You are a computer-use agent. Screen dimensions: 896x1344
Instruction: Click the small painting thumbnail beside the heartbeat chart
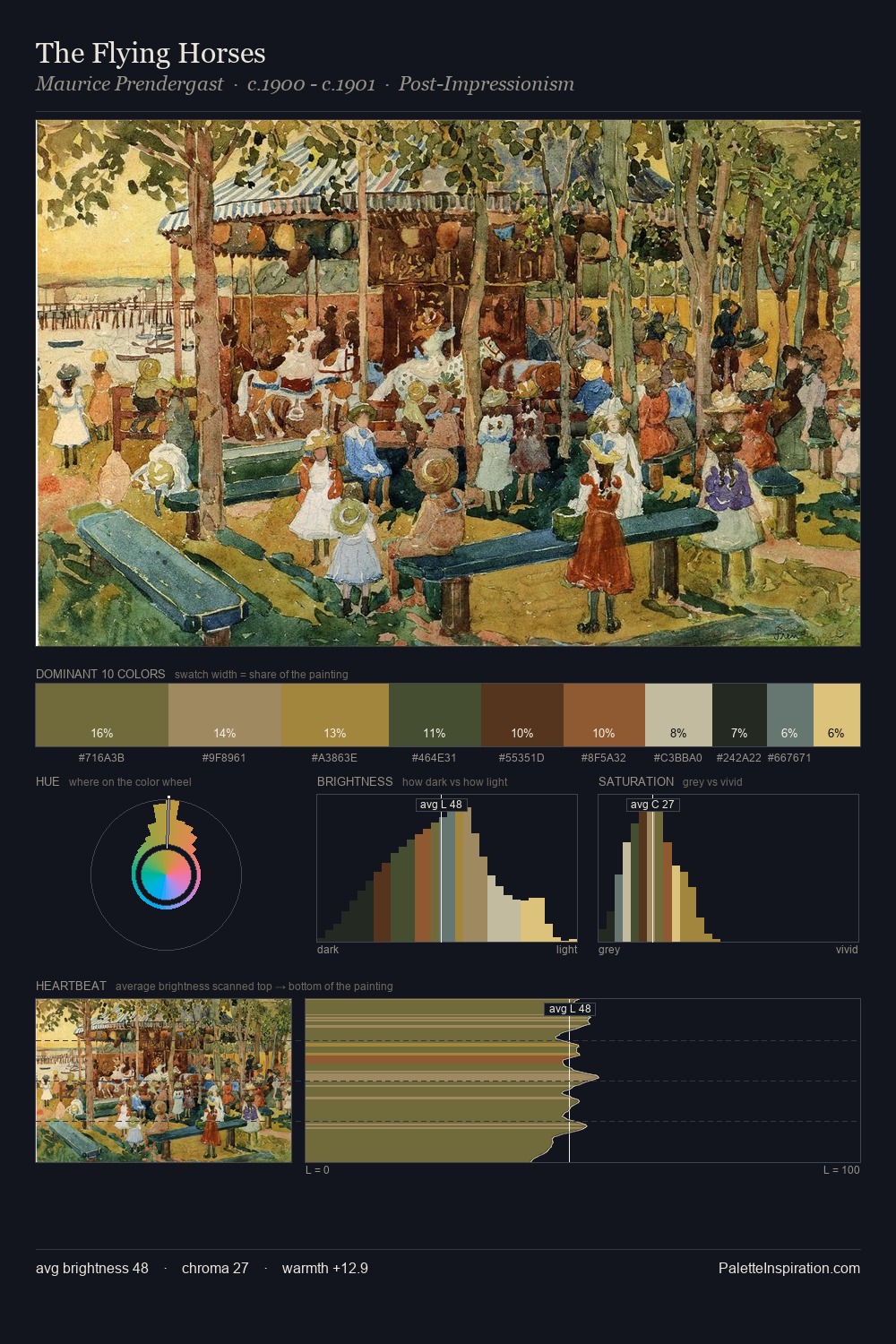click(x=164, y=1081)
